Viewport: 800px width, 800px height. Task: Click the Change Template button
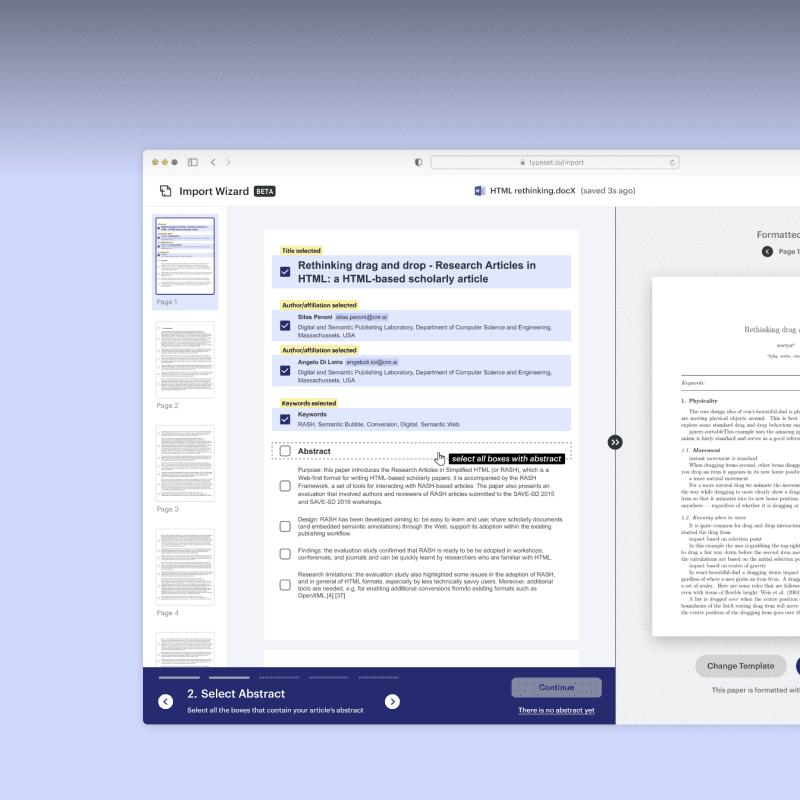pyautogui.click(x=740, y=666)
